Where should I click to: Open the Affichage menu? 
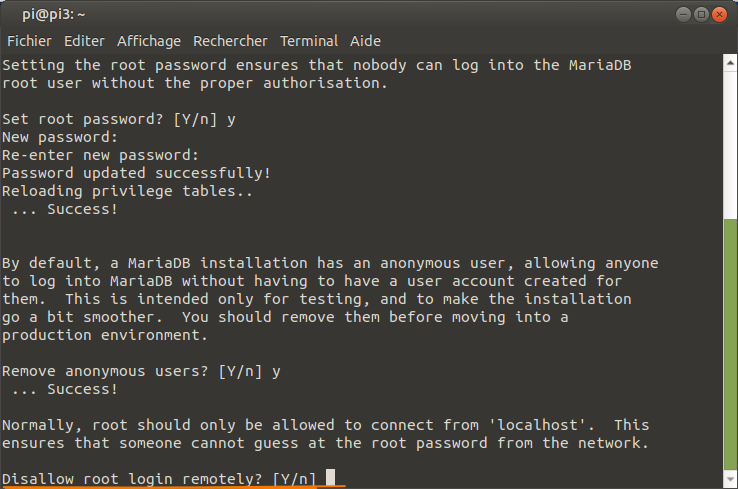149,41
